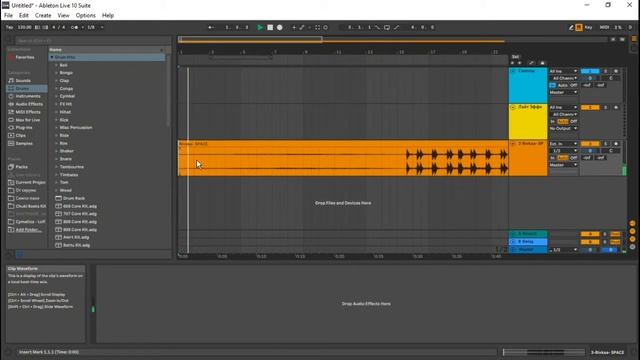This screenshot has width=640, height=360.
Task: Click the orange audio clip waveform
Action: [x=343, y=161]
